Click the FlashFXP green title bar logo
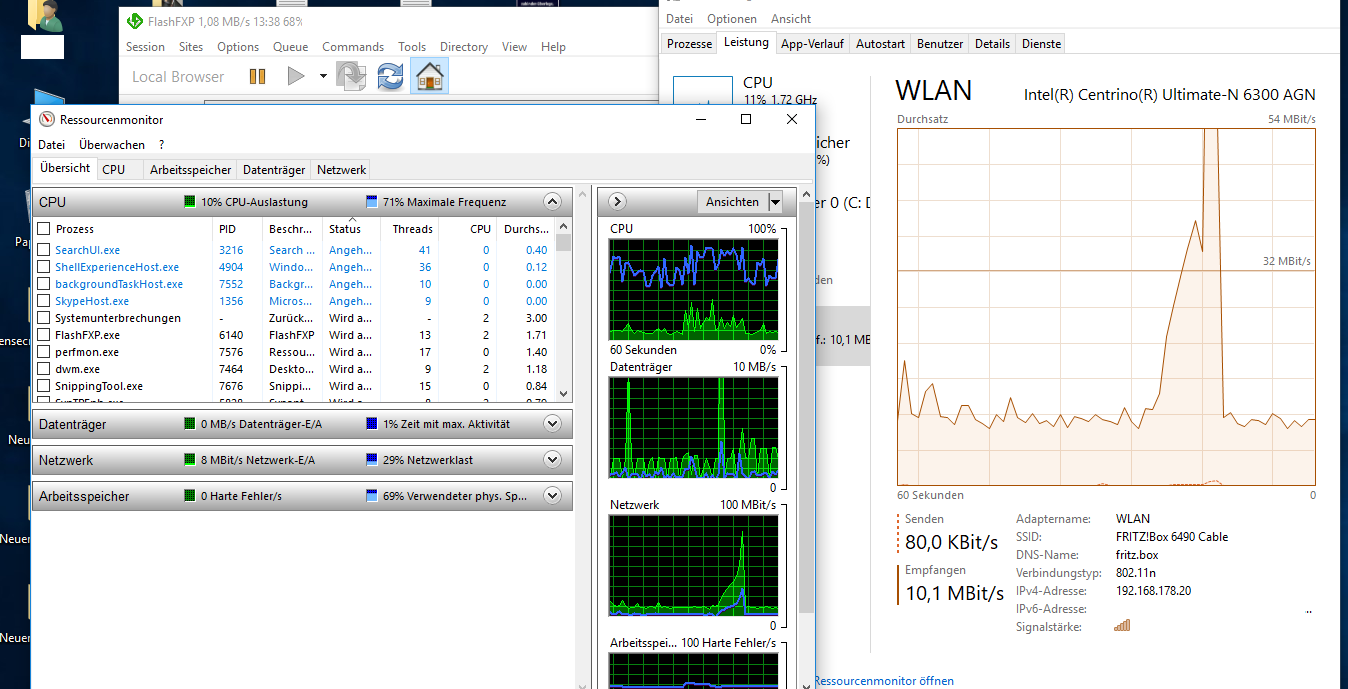This screenshot has width=1348, height=689. 135,21
